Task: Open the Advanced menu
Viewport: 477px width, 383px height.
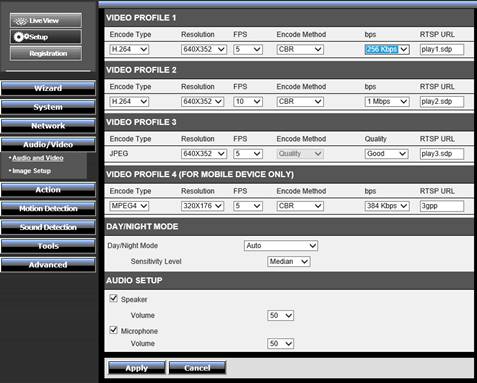Action: [48, 265]
